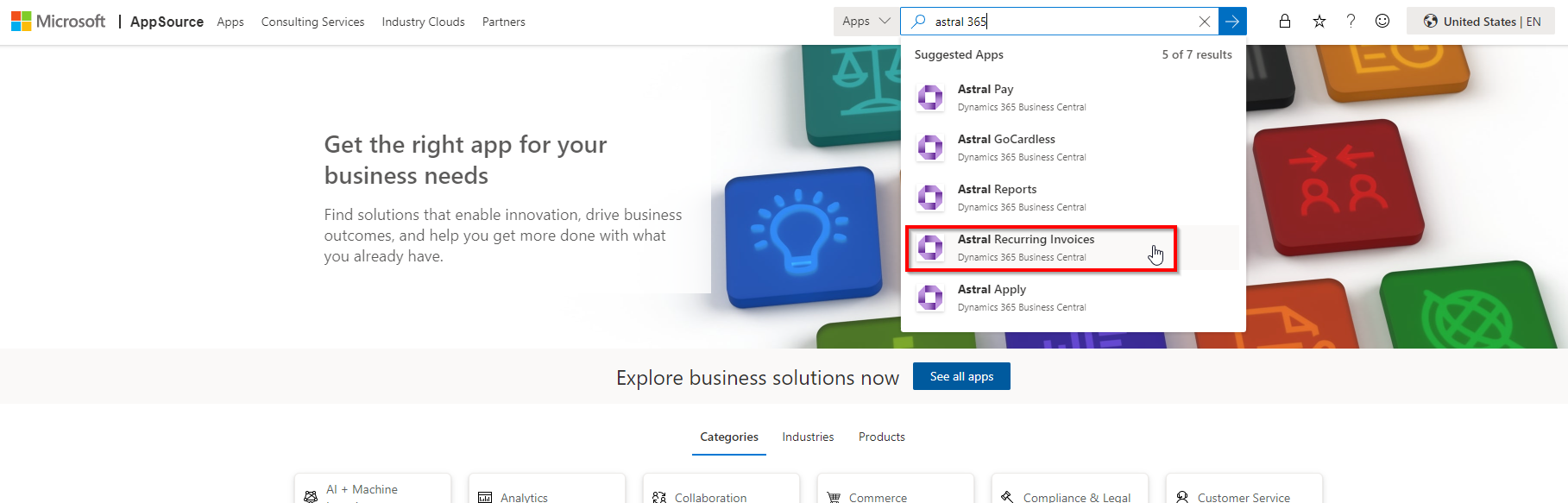1568x503 pixels.
Task: Open saved favorites star icon
Action: pos(1319,22)
